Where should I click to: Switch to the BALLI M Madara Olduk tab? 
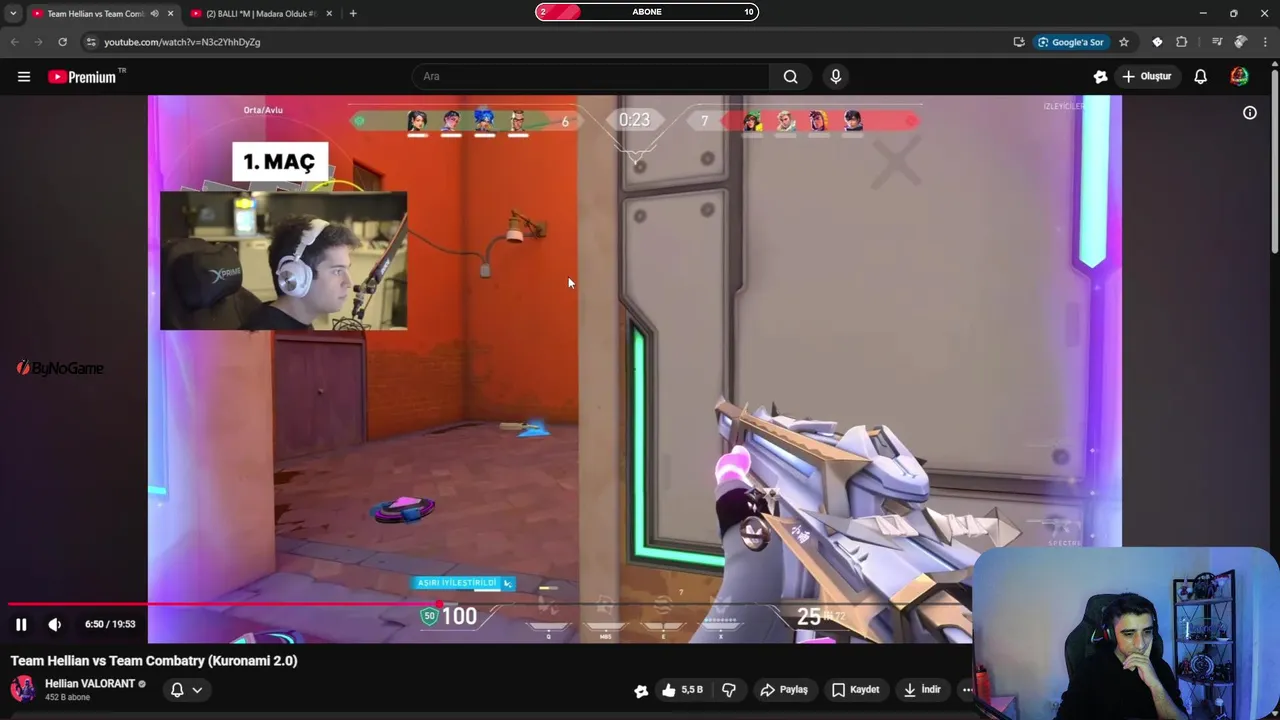[x=262, y=14]
